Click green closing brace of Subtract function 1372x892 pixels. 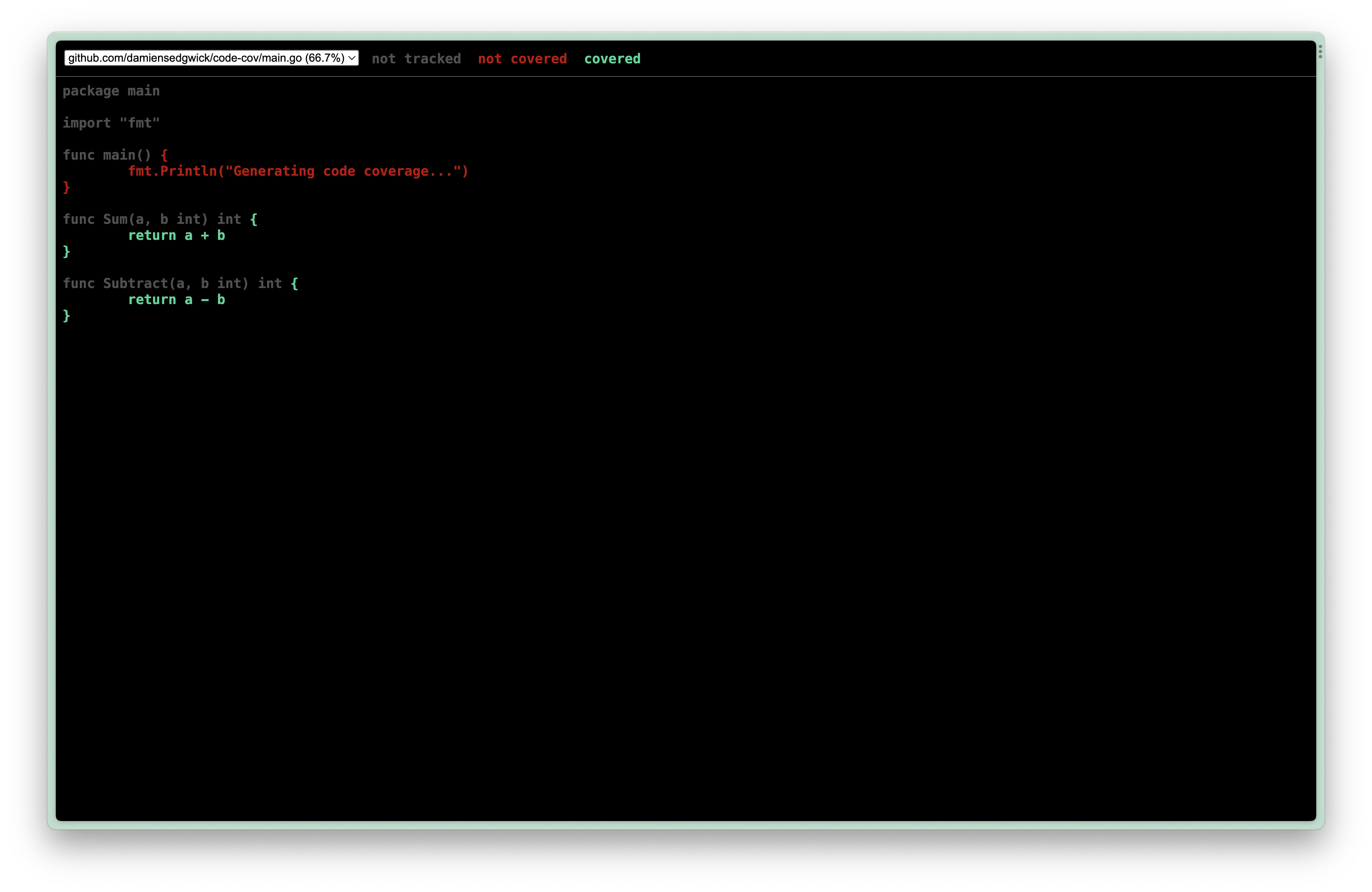[x=66, y=316]
